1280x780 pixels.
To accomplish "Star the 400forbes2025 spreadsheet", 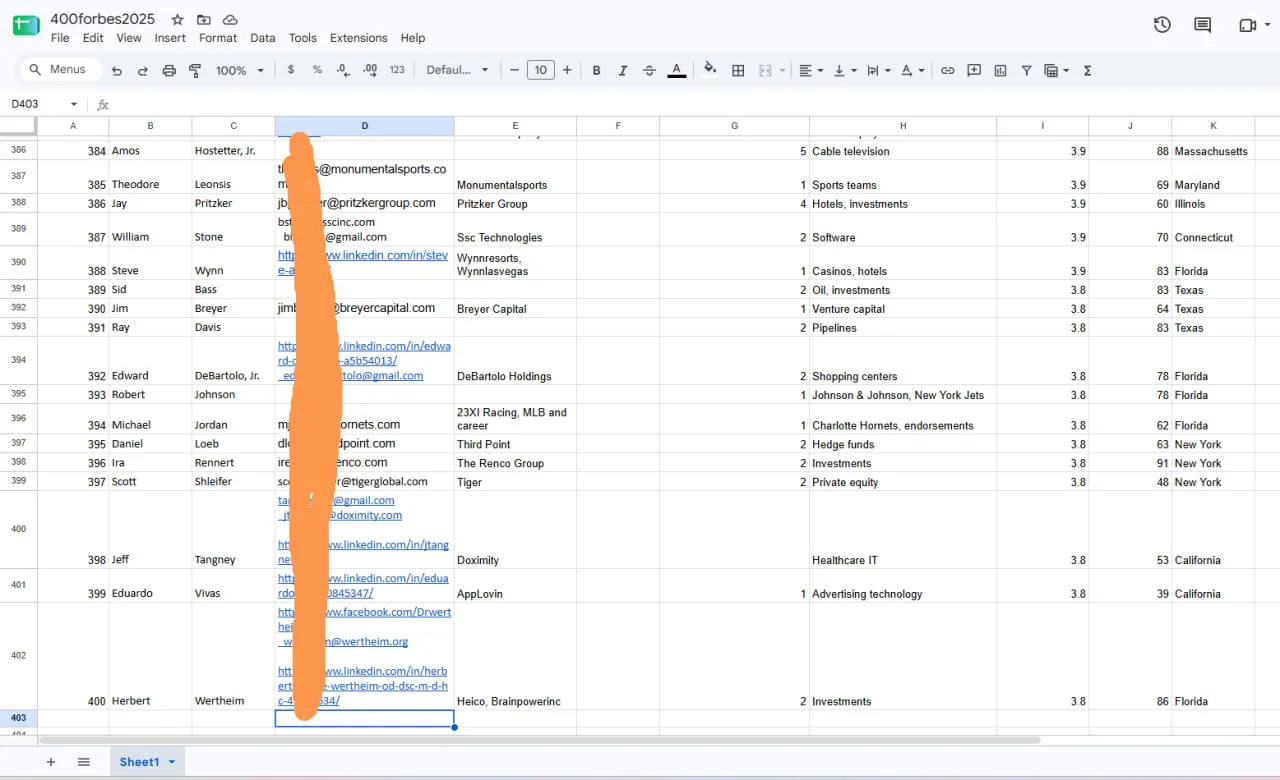I will (x=177, y=19).
